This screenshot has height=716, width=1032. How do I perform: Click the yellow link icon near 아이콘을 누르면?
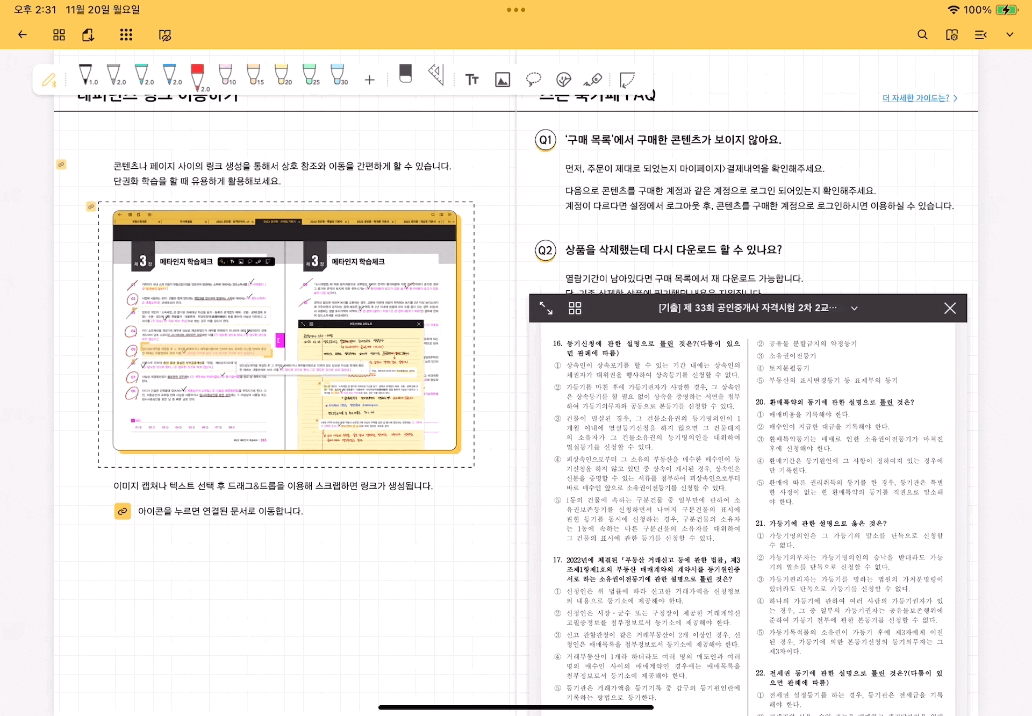[x=122, y=511]
